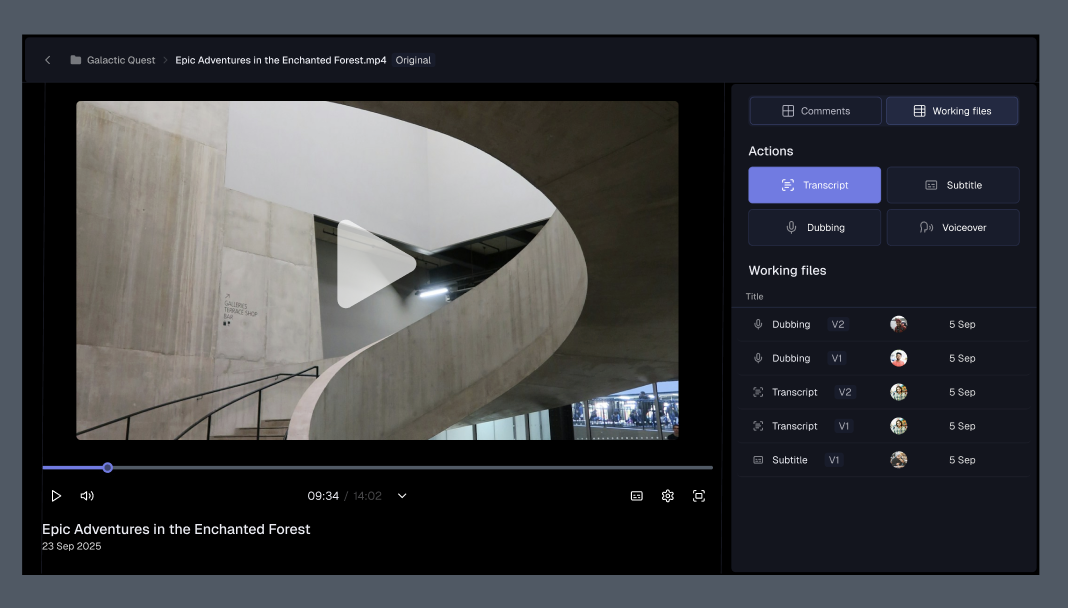Open the Transcript V1 working file
The image size is (1068, 608).
pos(795,426)
